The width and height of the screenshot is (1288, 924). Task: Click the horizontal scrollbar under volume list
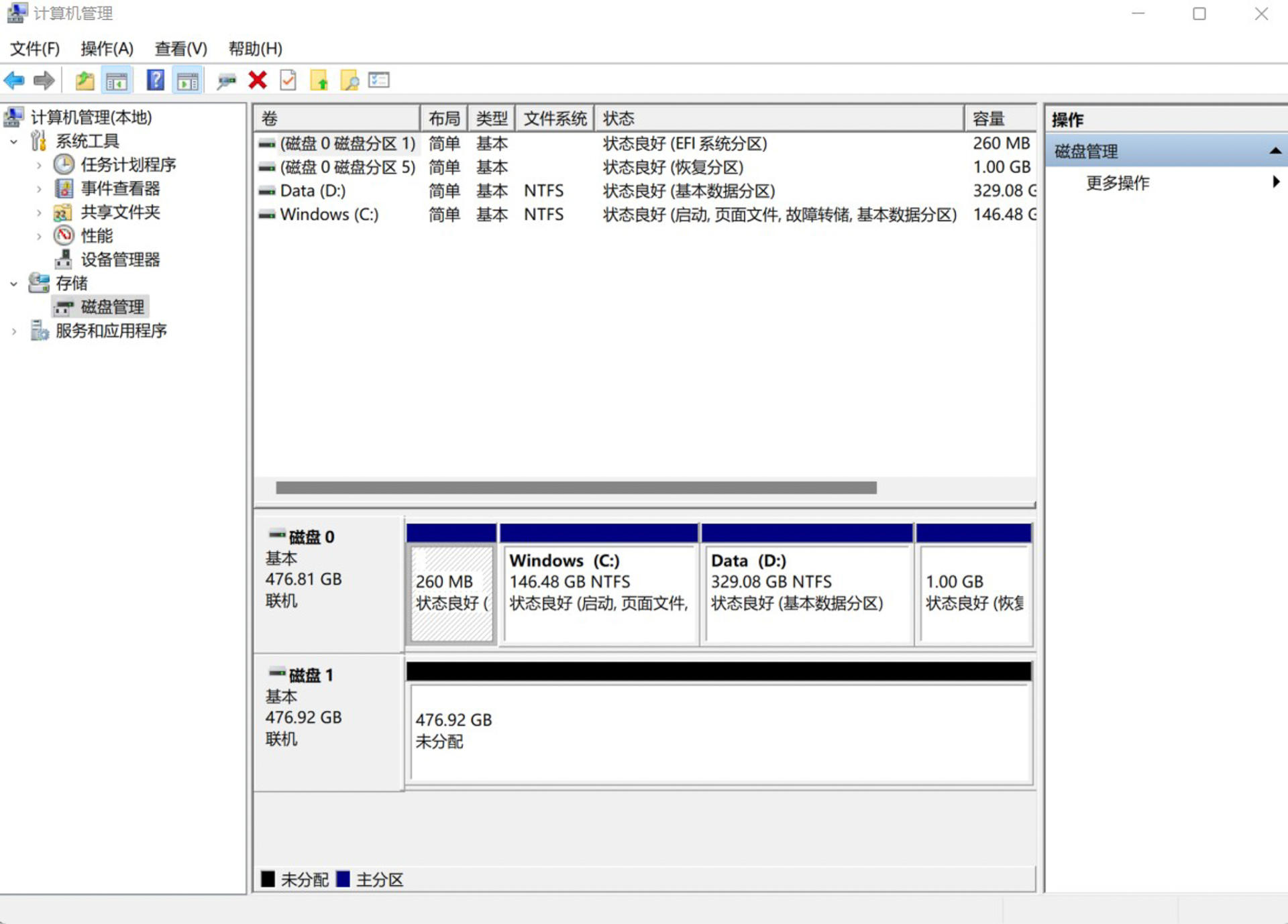coord(576,487)
